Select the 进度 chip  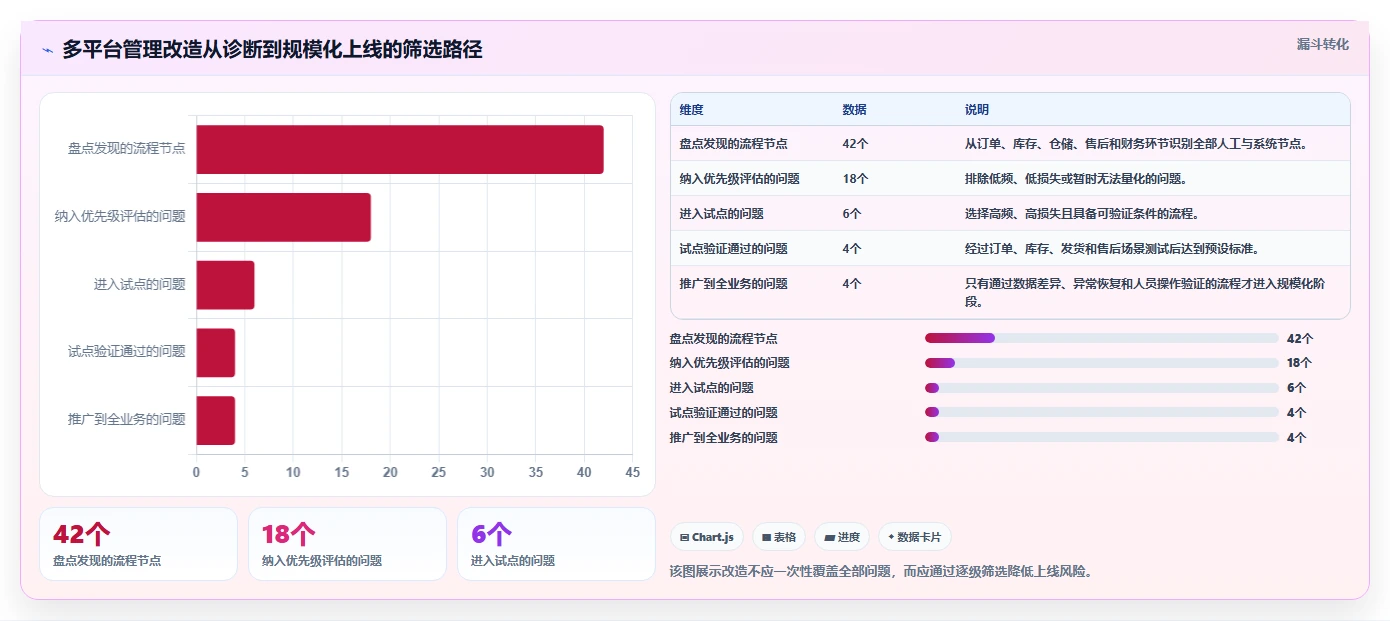pos(842,537)
